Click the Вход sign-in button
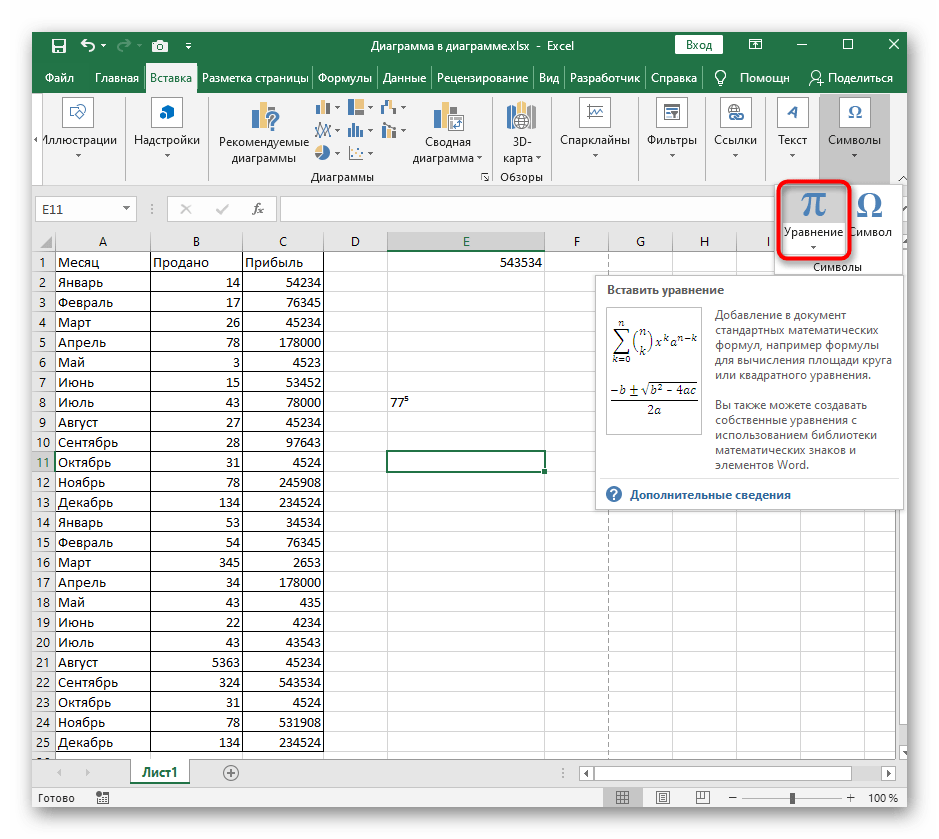The height and width of the screenshot is (839, 939). pyautogui.click(x=699, y=45)
